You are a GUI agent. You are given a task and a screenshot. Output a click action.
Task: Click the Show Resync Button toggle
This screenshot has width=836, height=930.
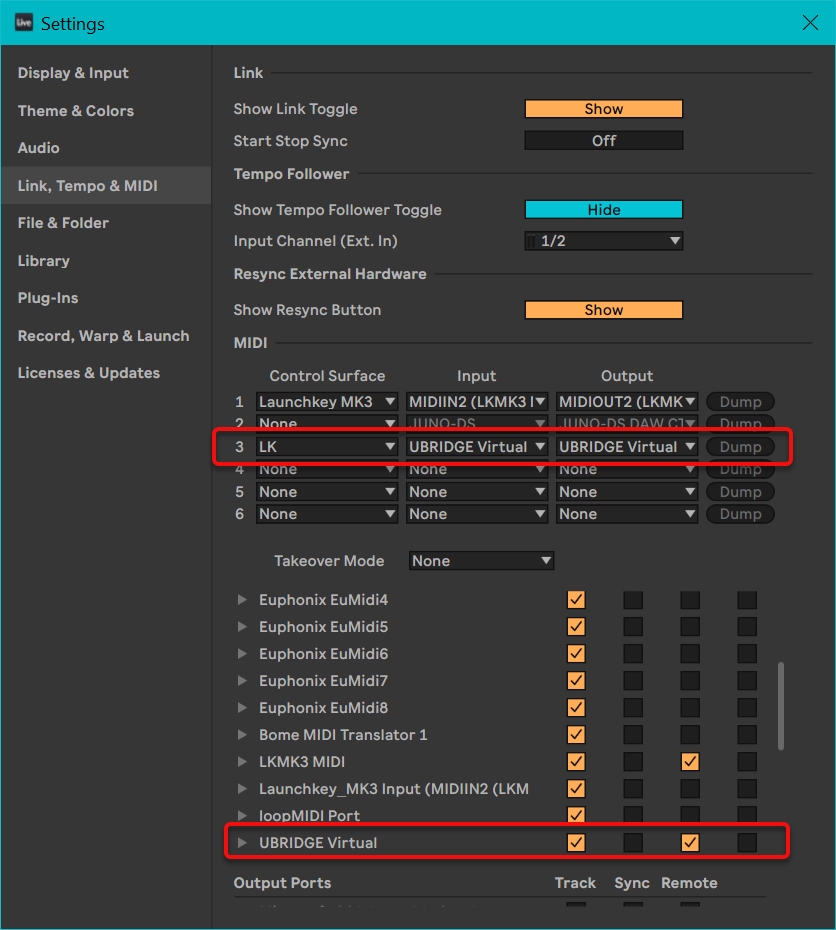pyautogui.click(x=603, y=310)
